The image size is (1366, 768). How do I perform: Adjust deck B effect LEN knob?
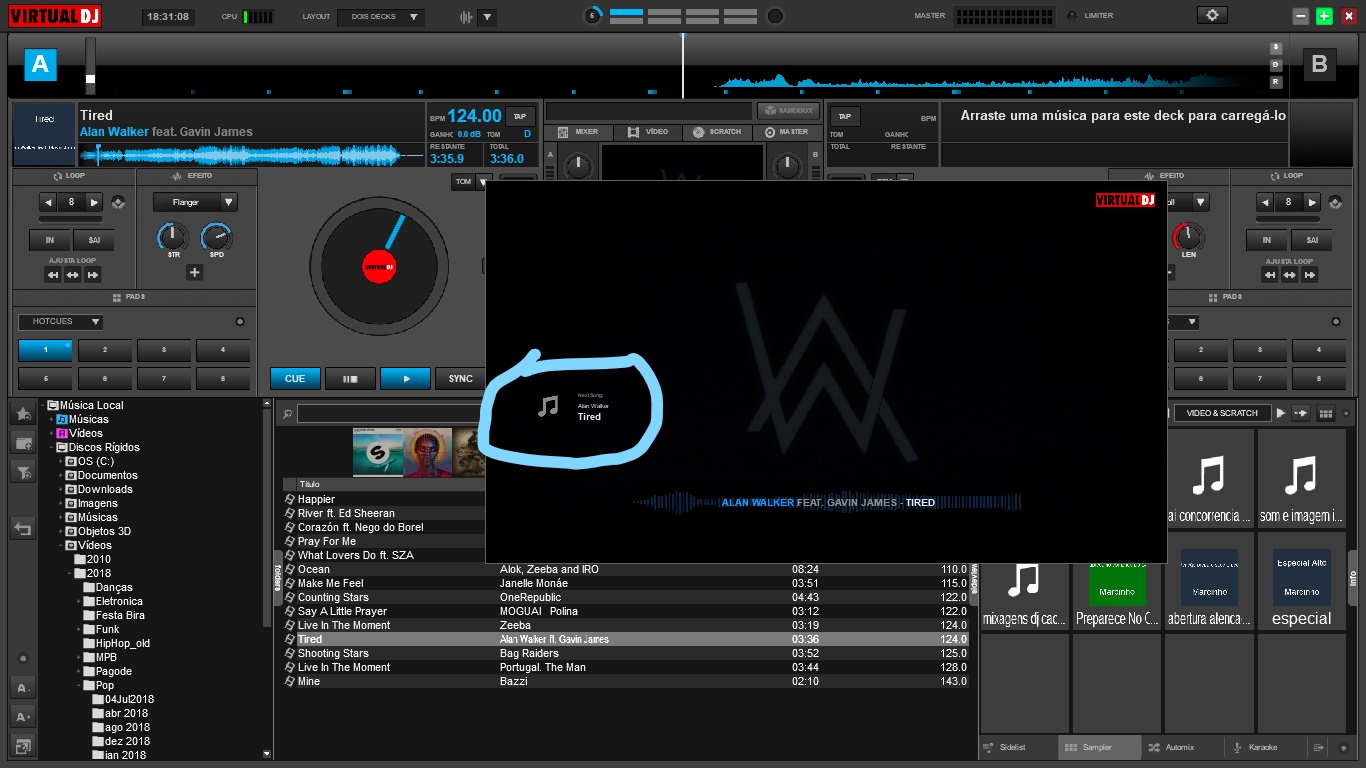click(1188, 237)
